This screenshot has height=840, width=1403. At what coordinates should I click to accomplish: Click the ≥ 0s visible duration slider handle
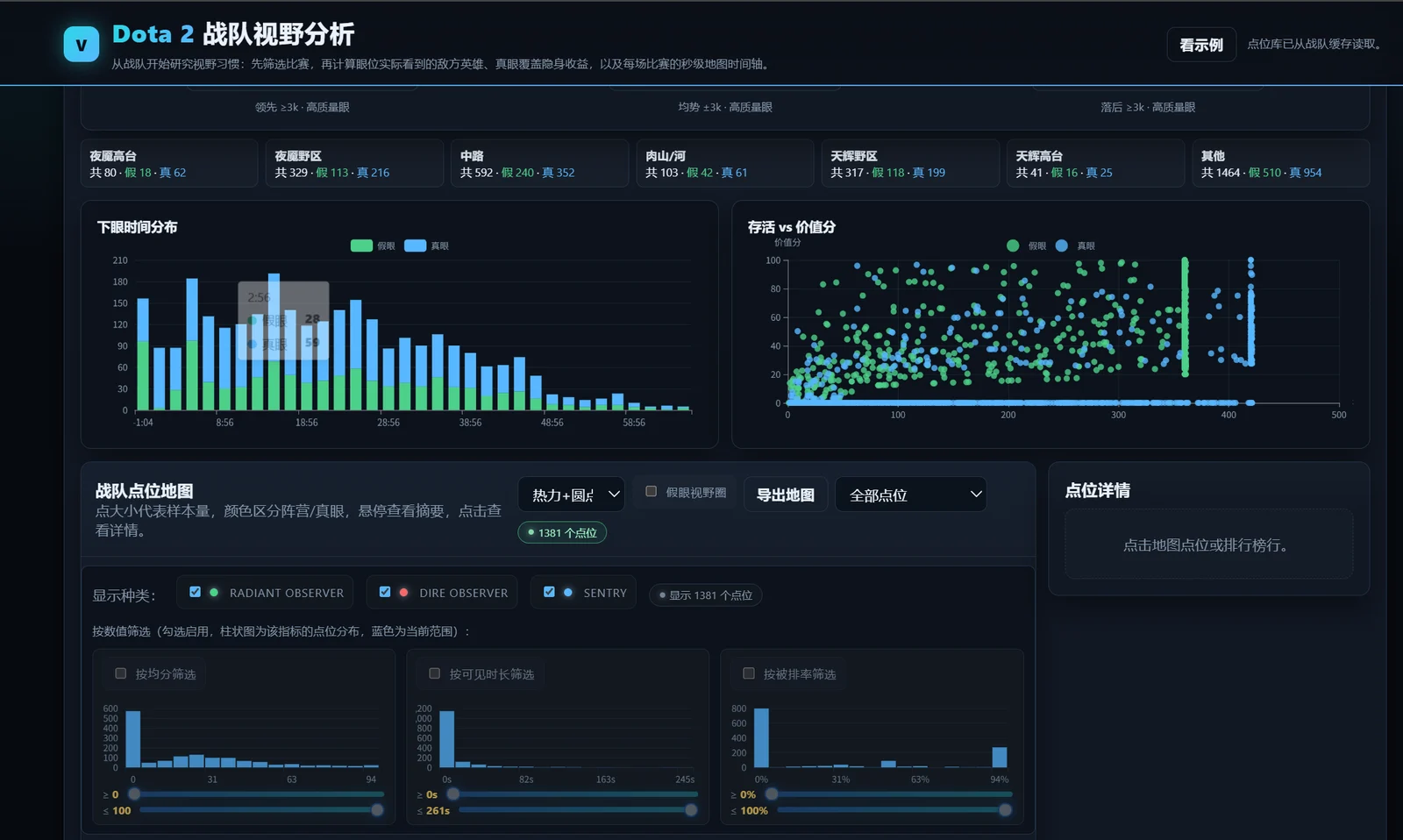(x=453, y=794)
